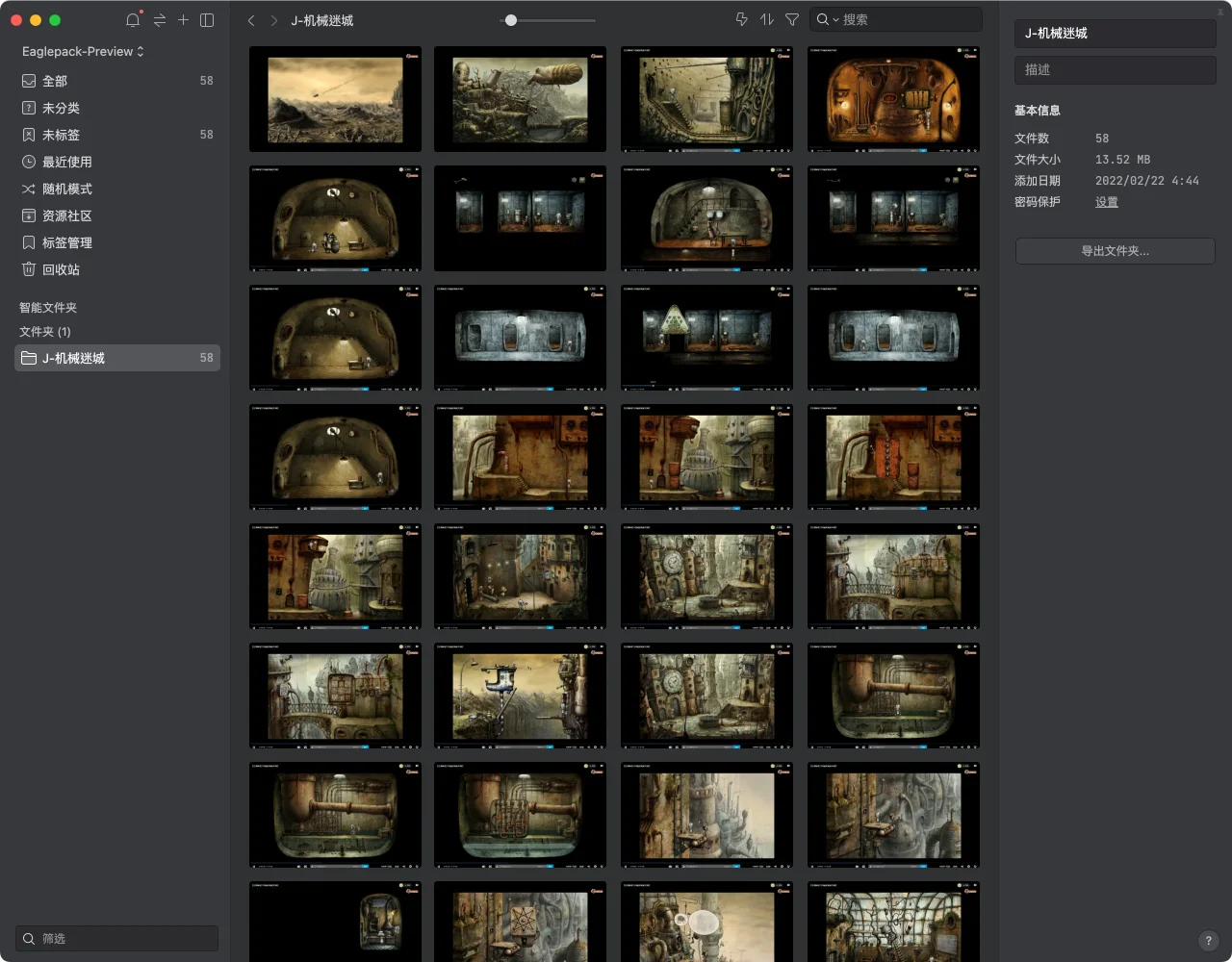Open the filter funnel icon
The image size is (1232, 962).
pos(792,19)
